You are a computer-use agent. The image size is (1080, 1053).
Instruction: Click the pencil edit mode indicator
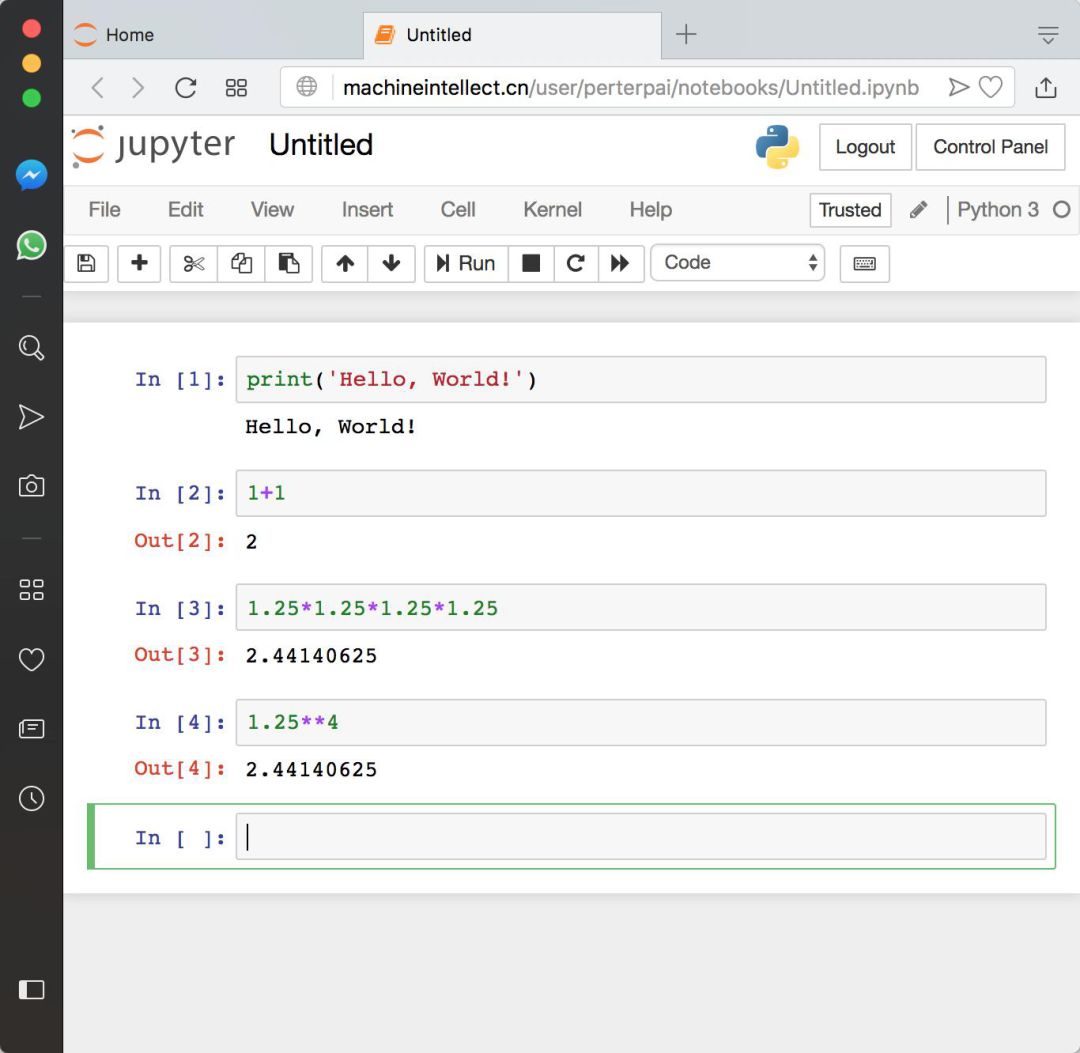[x=918, y=209]
